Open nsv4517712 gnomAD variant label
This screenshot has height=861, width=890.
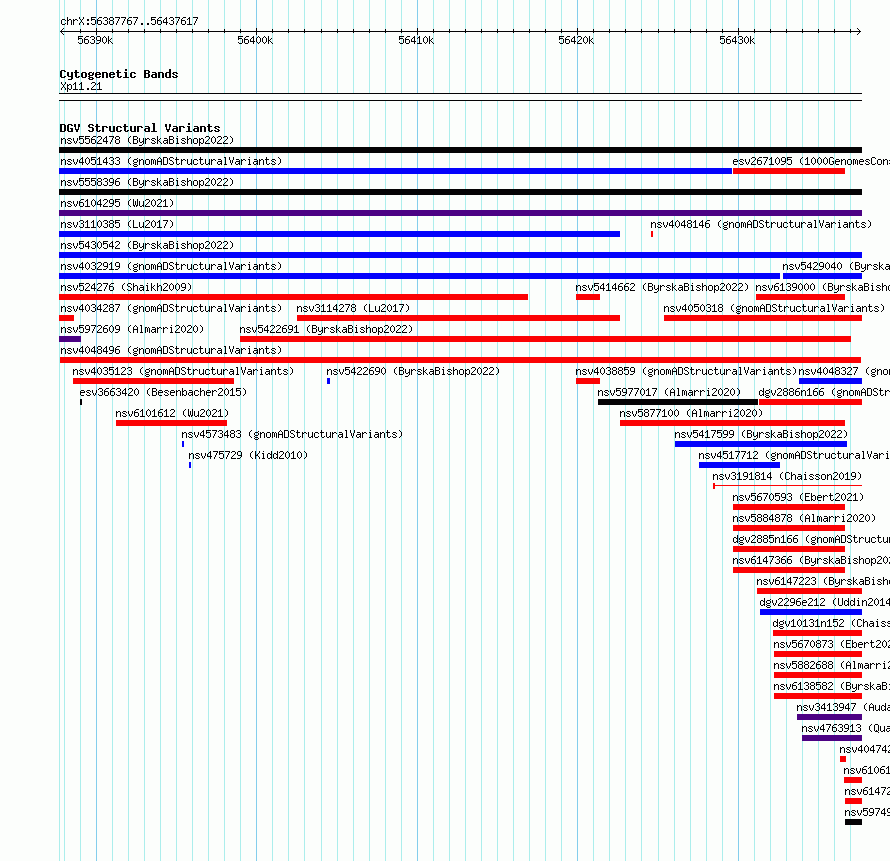794,455
